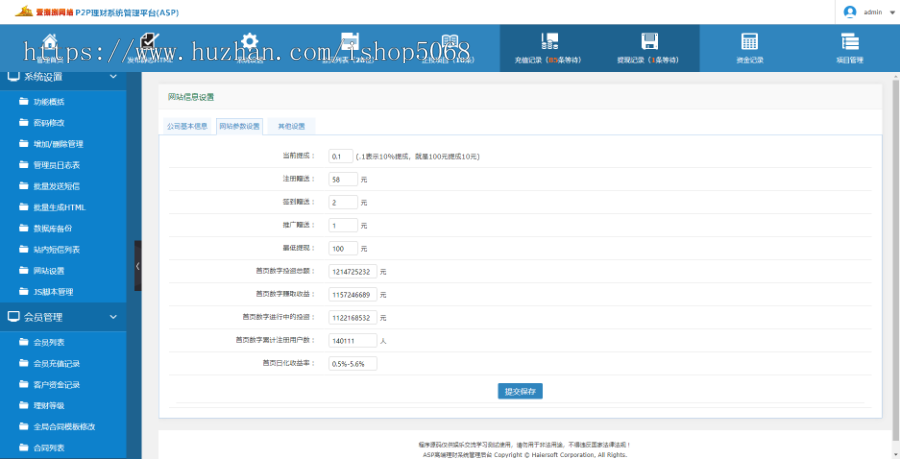Open 密码修改 in the sidebar

coord(48,123)
